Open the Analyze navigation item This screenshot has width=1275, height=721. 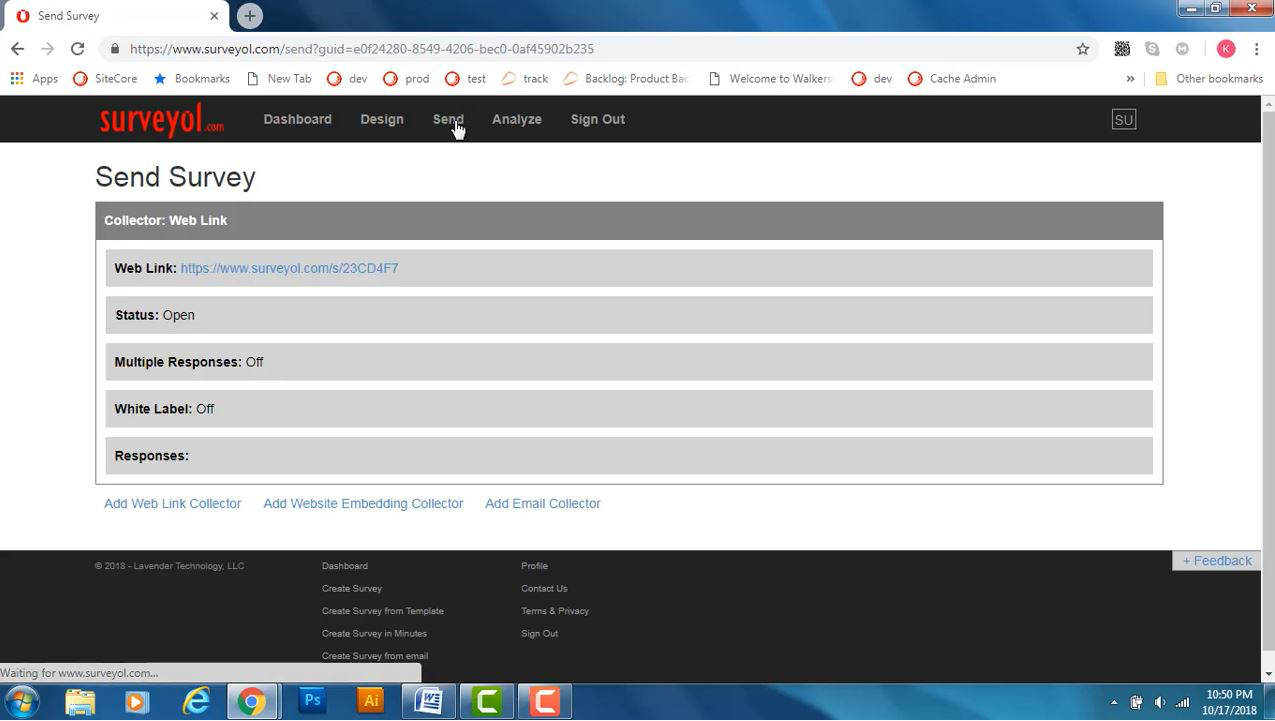(517, 119)
